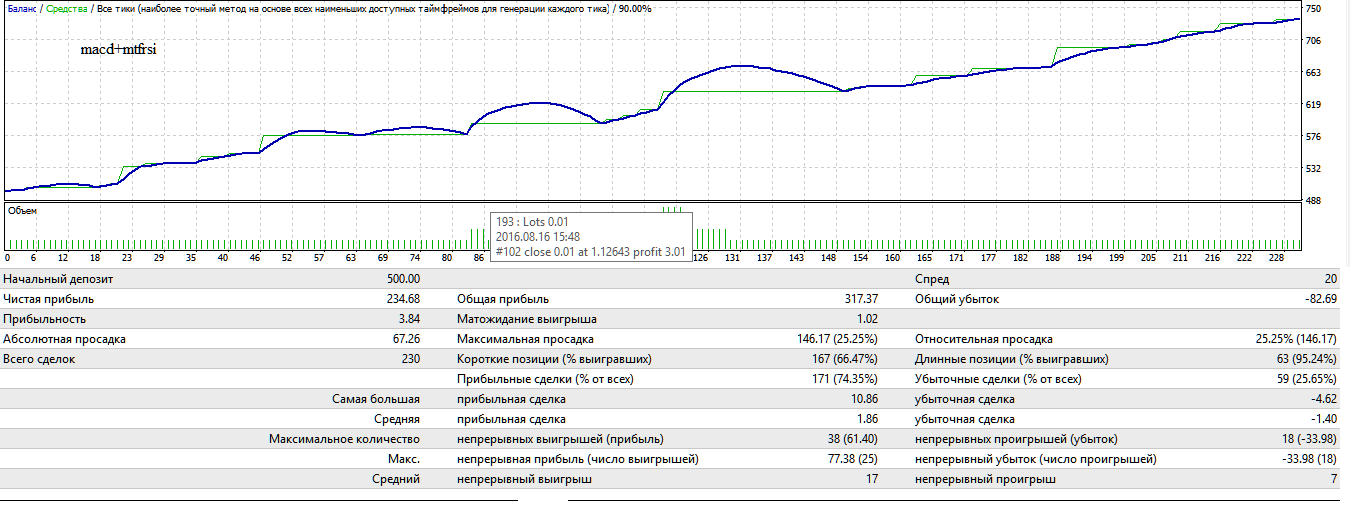Click 'Прибыльные сделки (% от всех)' label
The image size is (1354, 510).
[x=545, y=379]
